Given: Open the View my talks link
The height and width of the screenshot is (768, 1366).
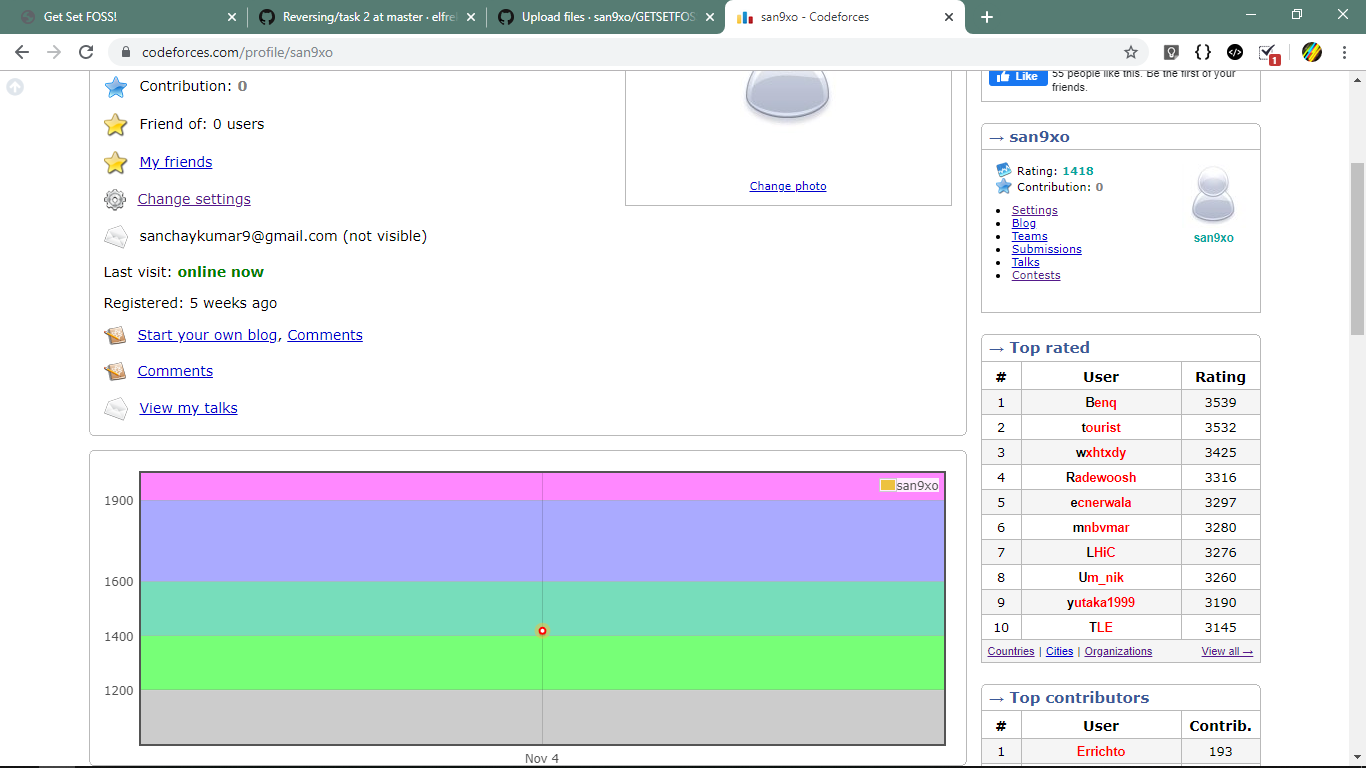Looking at the screenshot, I should [x=188, y=408].
